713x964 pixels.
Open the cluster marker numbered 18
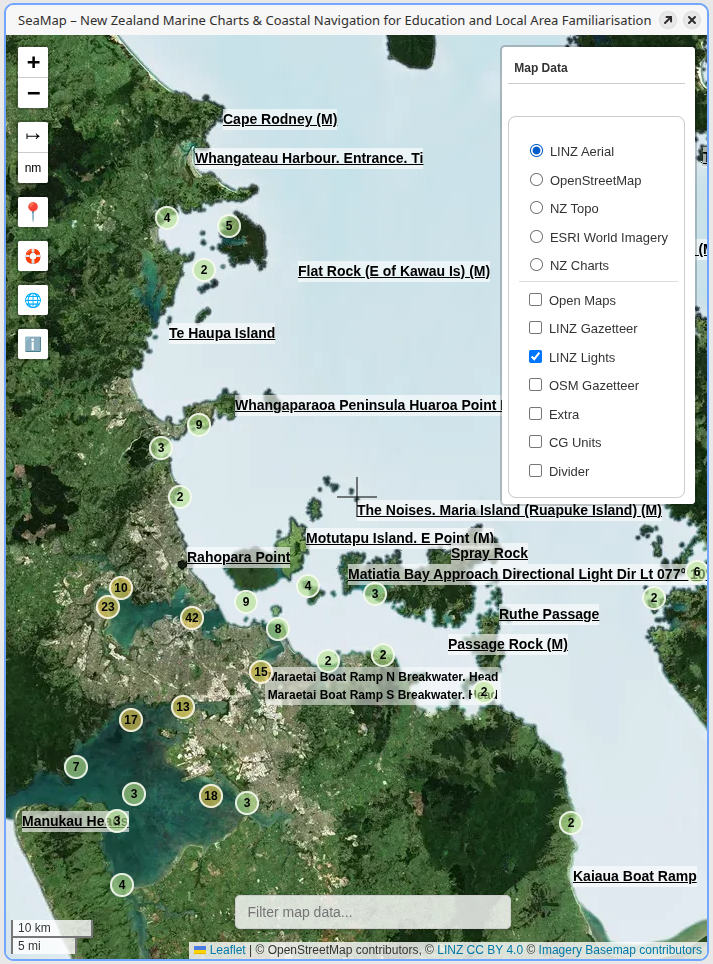[210, 796]
